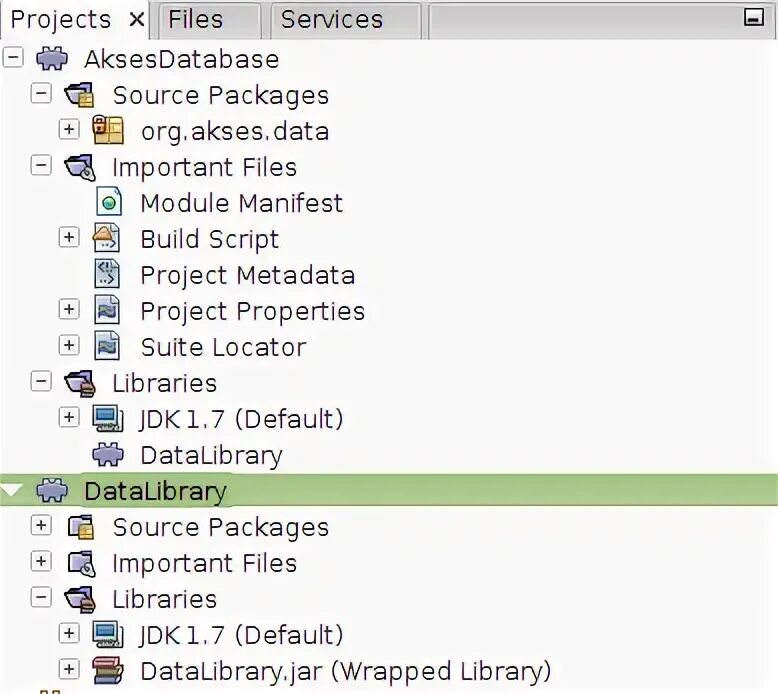The width and height of the screenshot is (778, 694).
Task: Click the highlighted DataLibrary project puzzle icon
Action: click(x=52, y=490)
